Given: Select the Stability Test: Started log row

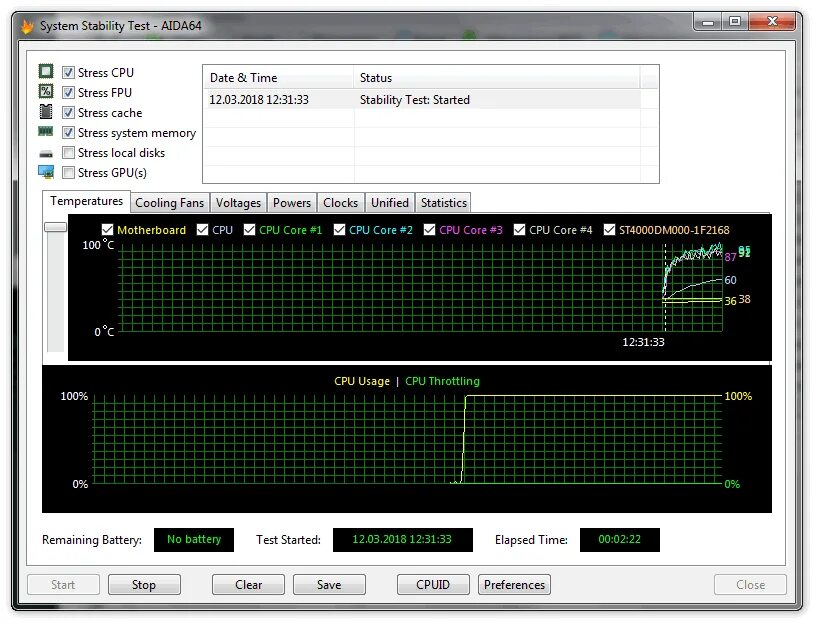Looking at the screenshot, I should [423, 100].
